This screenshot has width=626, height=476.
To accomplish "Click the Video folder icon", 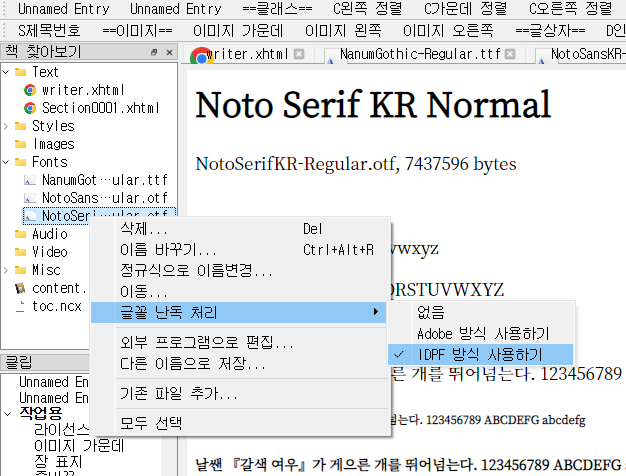I will [20, 252].
